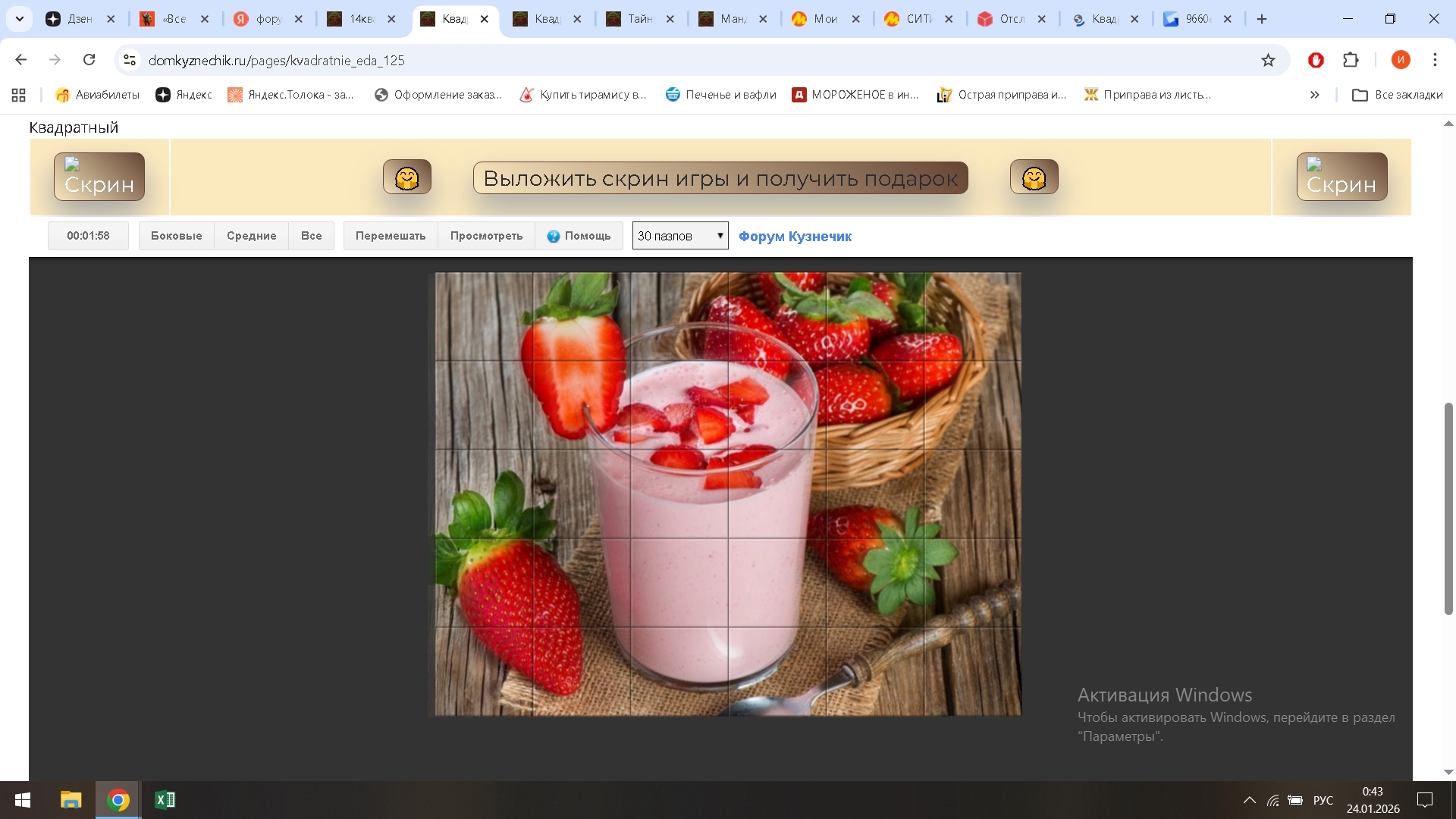Show only Средние puzzle pieces

[251, 236]
